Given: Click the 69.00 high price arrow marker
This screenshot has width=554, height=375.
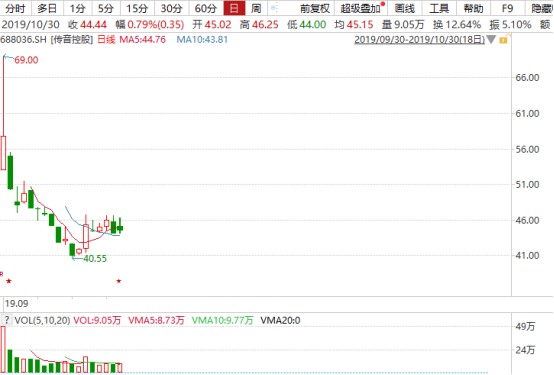Looking at the screenshot, I should pyautogui.click(x=20, y=59).
